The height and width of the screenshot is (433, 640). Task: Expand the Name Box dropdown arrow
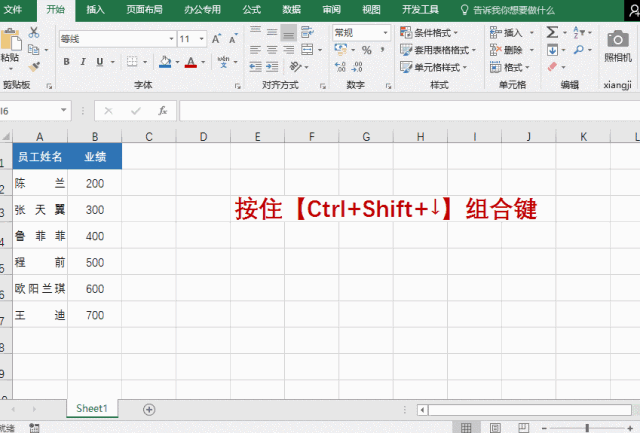(64, 110)
